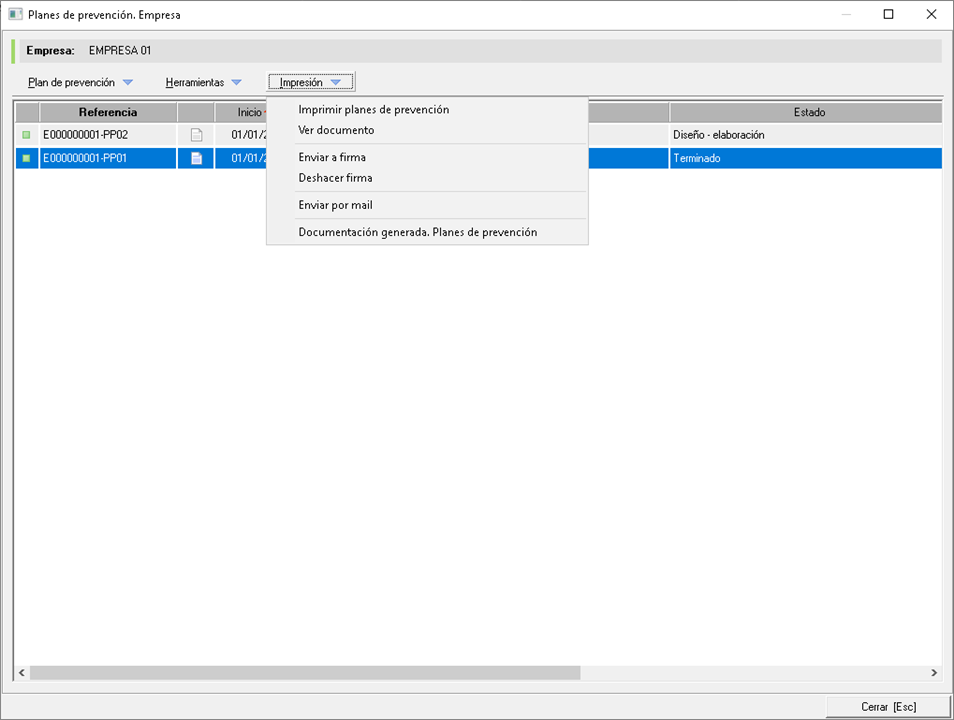Click document icon in E000000001-PP02 row
This screenshot has width=954, height=720.
click(x=196, y=135)
